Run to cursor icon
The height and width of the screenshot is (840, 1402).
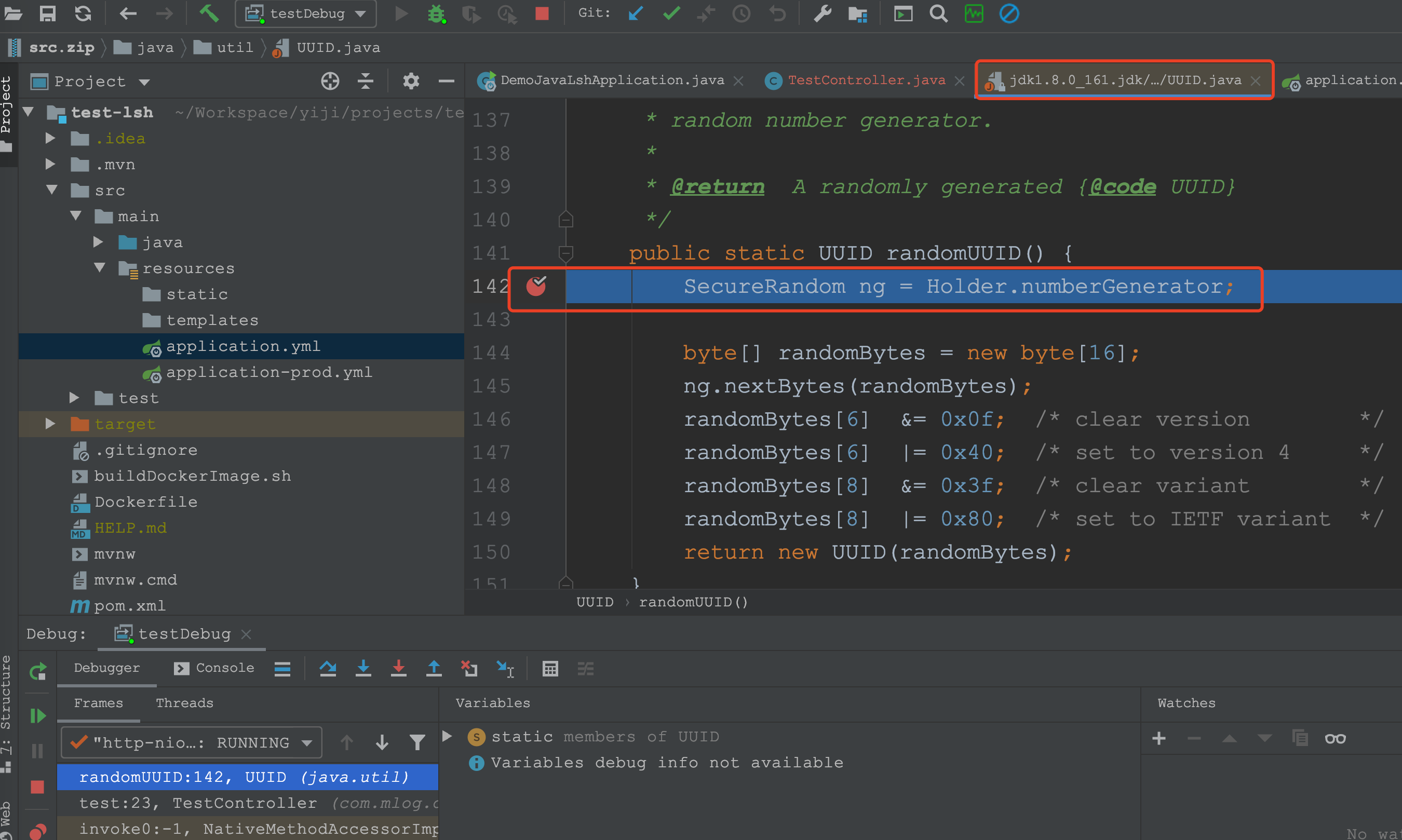coord(505,669)
